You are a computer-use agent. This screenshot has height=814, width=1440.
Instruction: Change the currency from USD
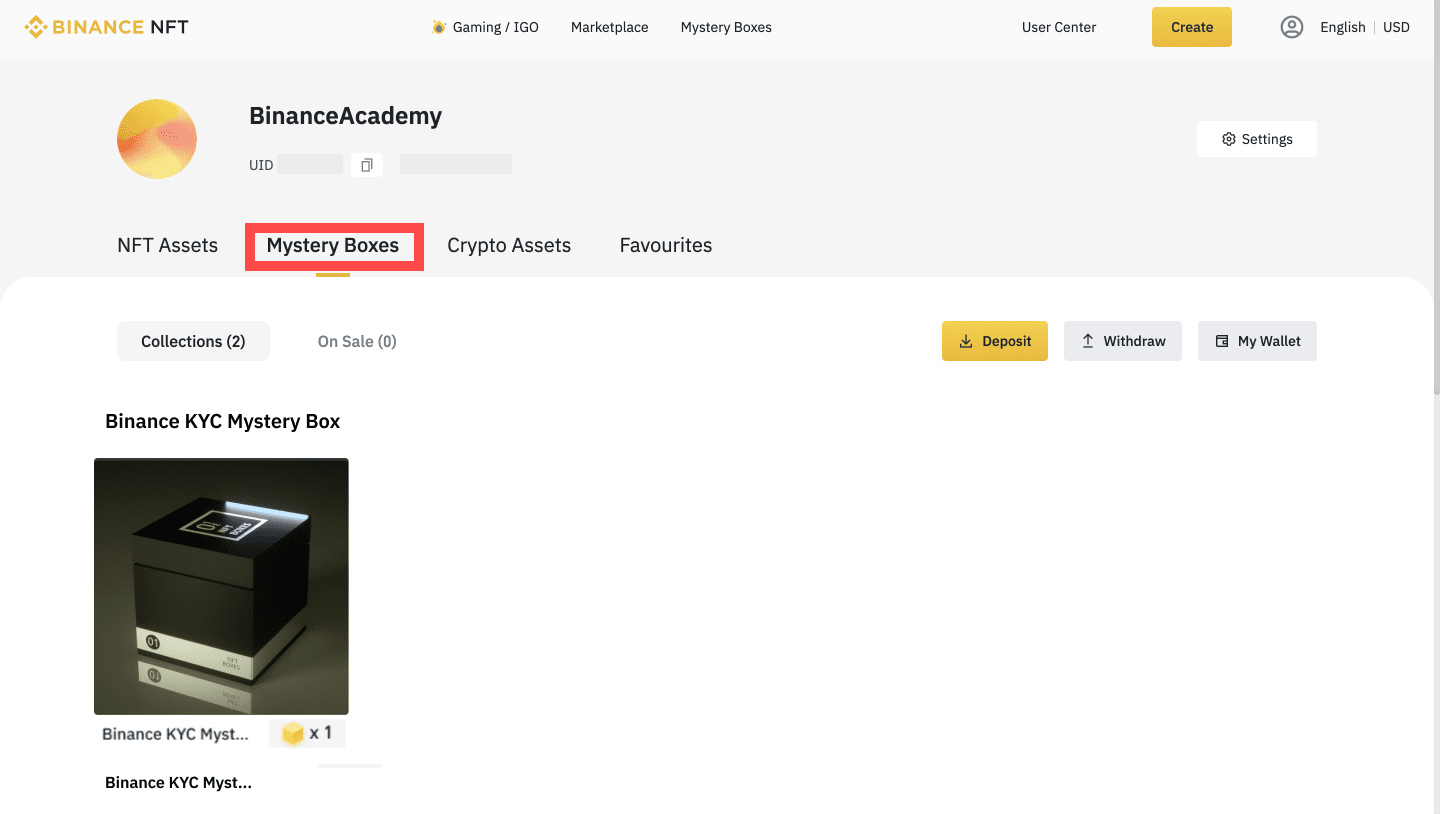tap(1396, 27)
